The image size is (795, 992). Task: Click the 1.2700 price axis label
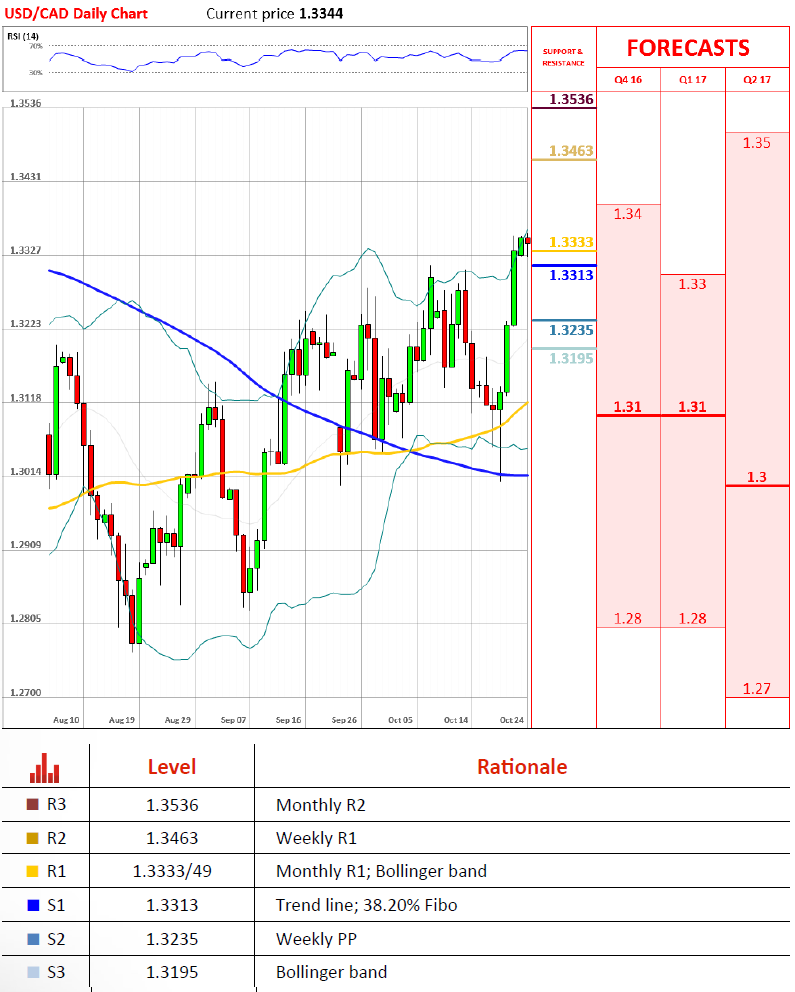(26, 693)
